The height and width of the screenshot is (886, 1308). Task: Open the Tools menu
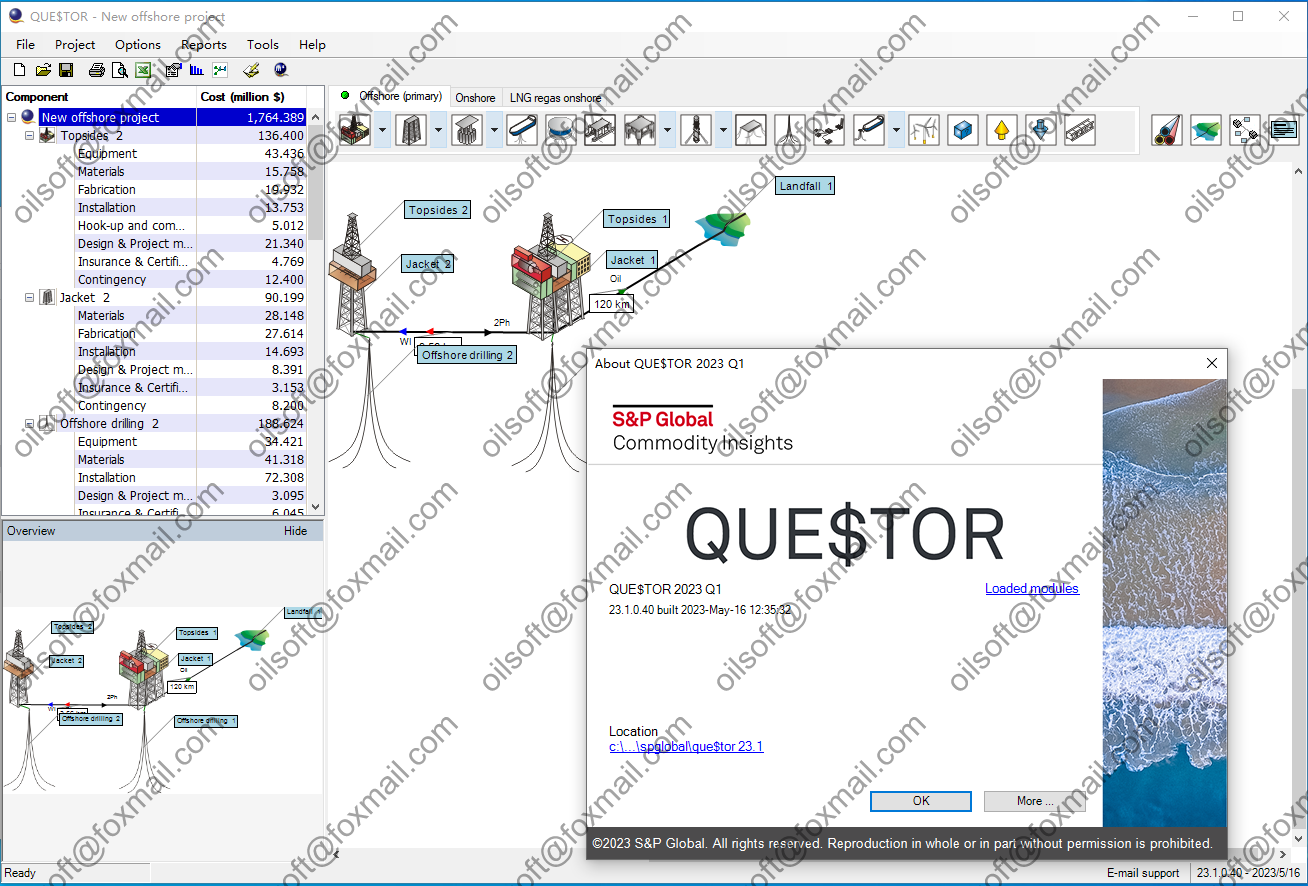[x=263, y=44]
